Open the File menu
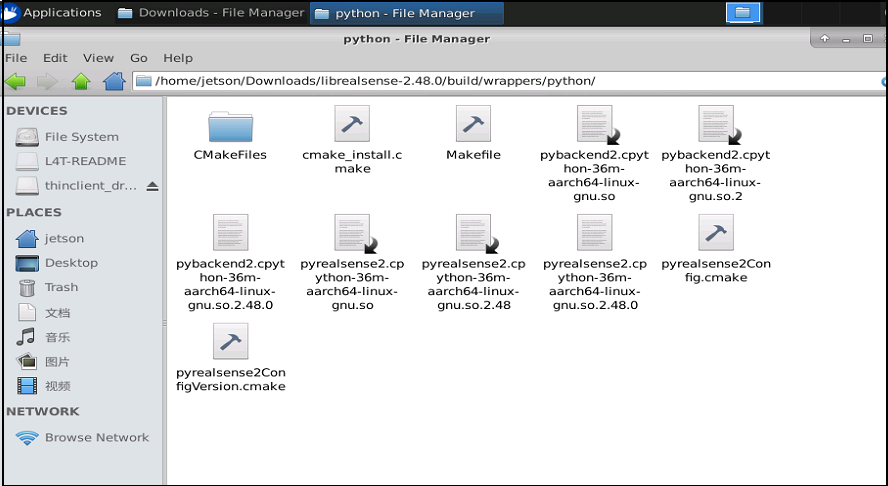Viewport: 888px width, 486px height. (16, 58)
